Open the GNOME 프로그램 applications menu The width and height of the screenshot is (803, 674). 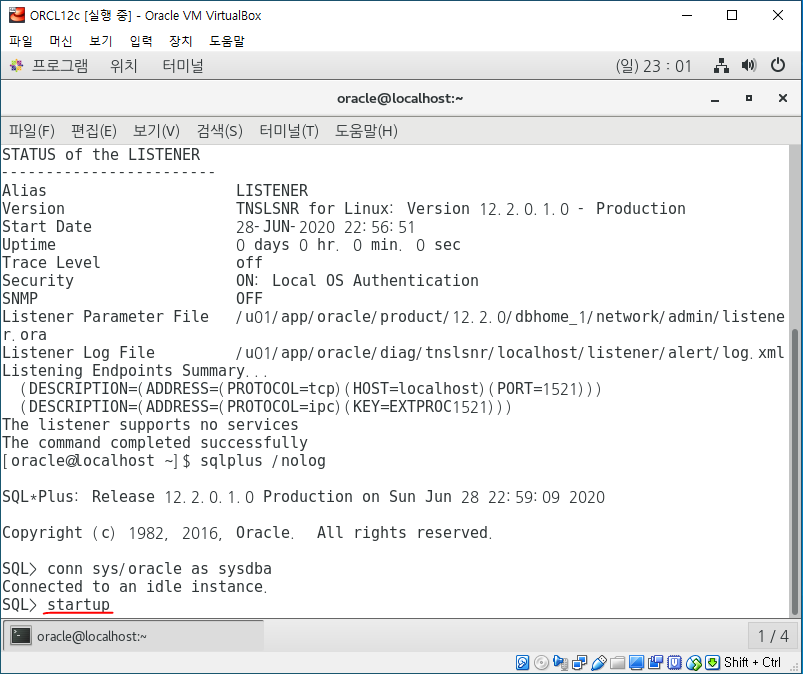coord(60,66)
